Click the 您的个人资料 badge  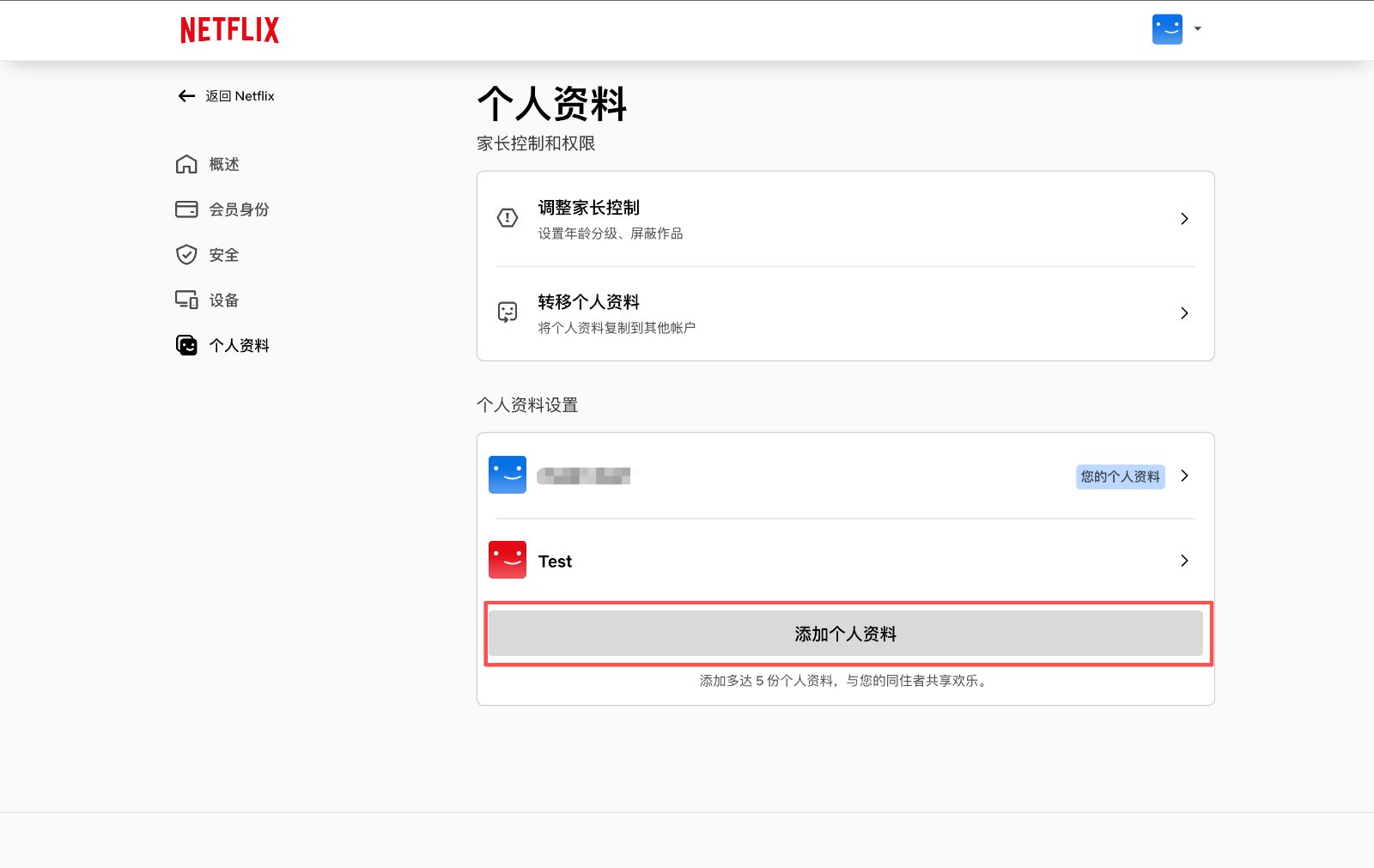[1121, 476]
